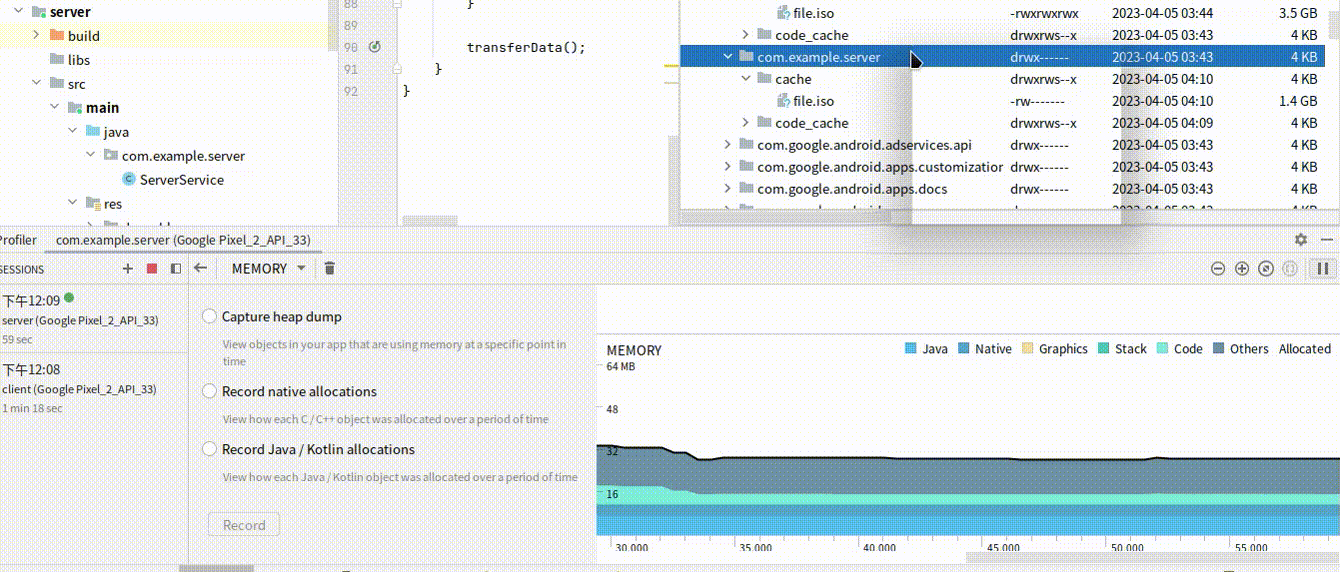Expand com.google.android.adservices.api
The width and height of the screenshot is (1340, 572).
click(x=727, y=145)
